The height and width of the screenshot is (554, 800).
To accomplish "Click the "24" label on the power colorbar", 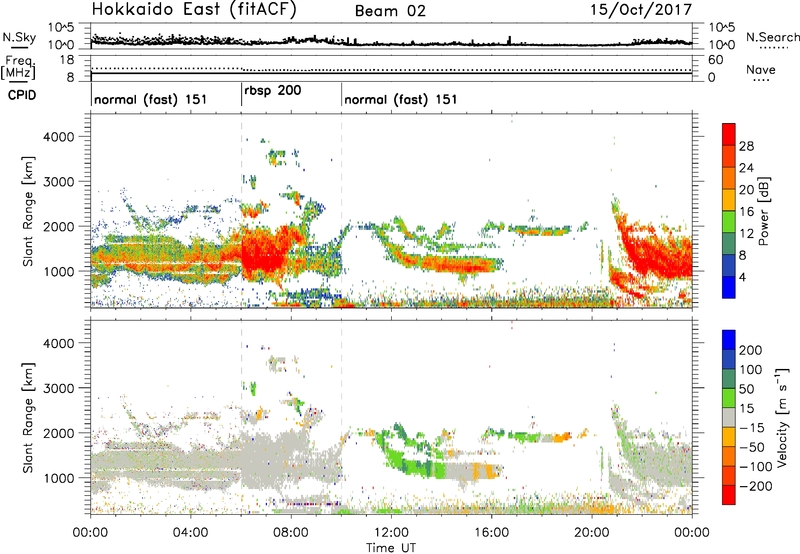I will pos(746,168).
